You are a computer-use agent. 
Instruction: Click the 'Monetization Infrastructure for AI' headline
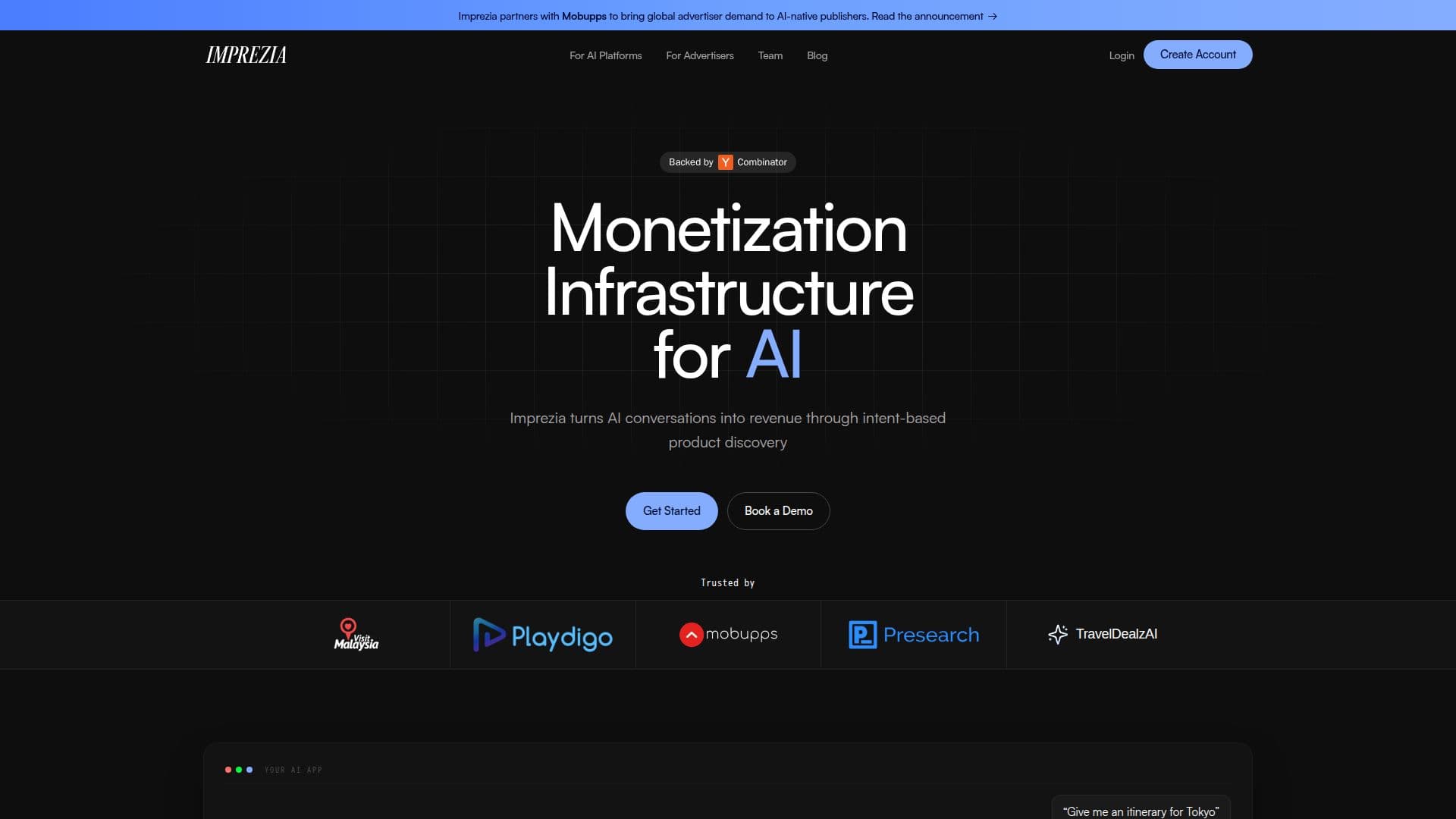(x=729, y=291)
